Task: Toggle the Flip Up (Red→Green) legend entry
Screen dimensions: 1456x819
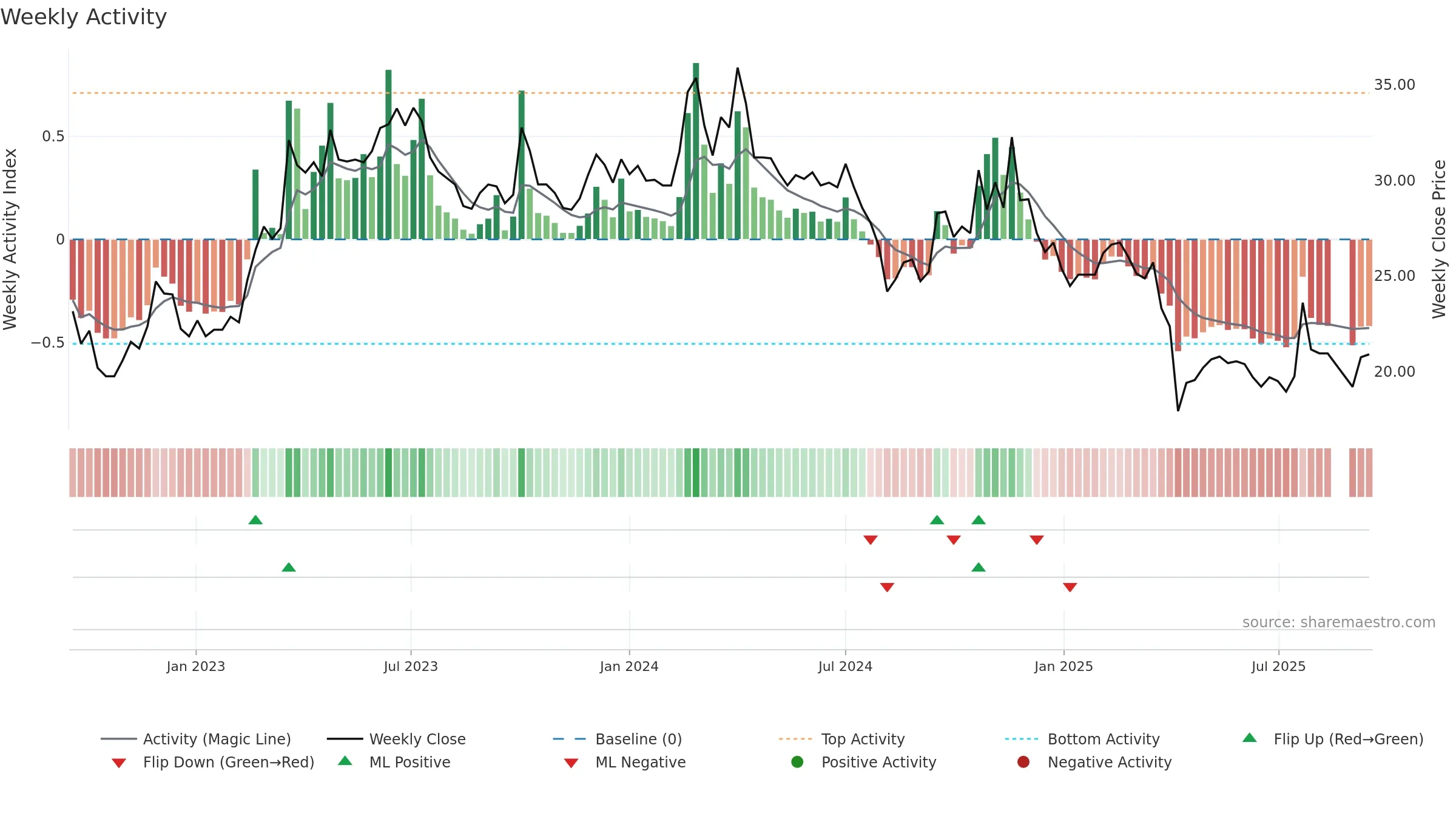Action: pos(1332,739)
